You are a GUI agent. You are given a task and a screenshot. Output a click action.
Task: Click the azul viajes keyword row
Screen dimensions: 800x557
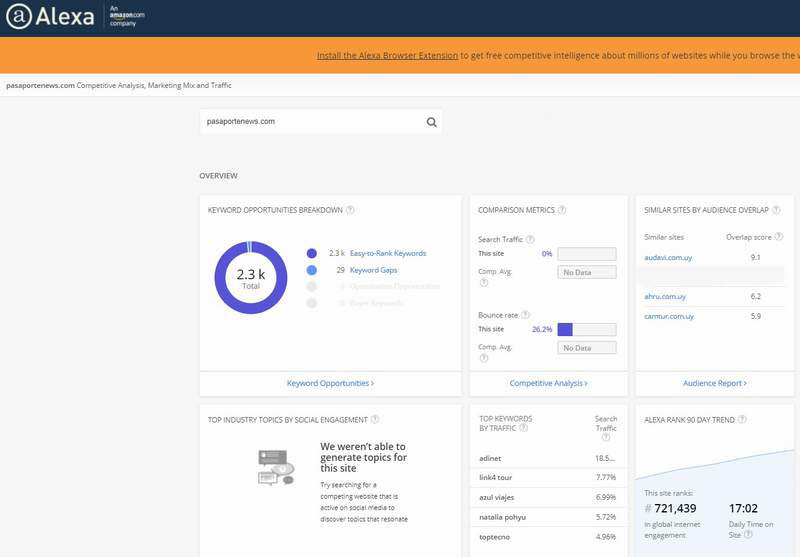pos(548,497)
